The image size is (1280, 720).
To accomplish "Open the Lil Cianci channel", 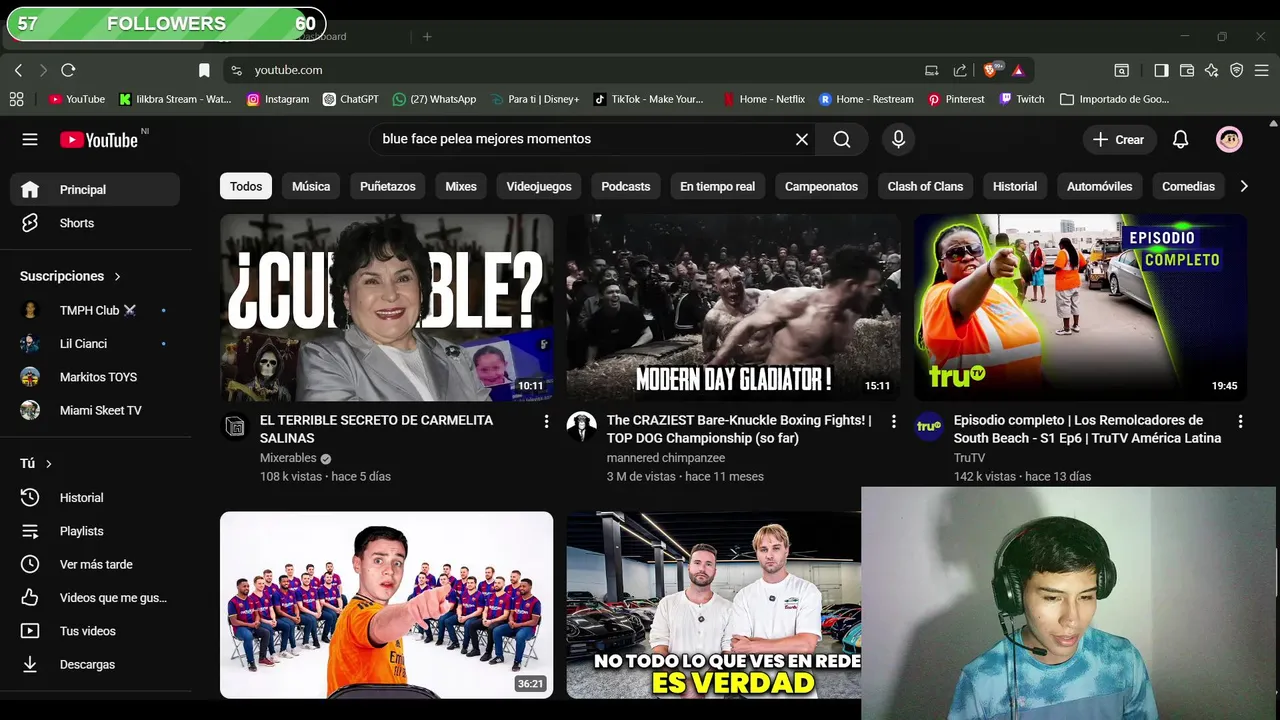I will click(x=95, y=343).
